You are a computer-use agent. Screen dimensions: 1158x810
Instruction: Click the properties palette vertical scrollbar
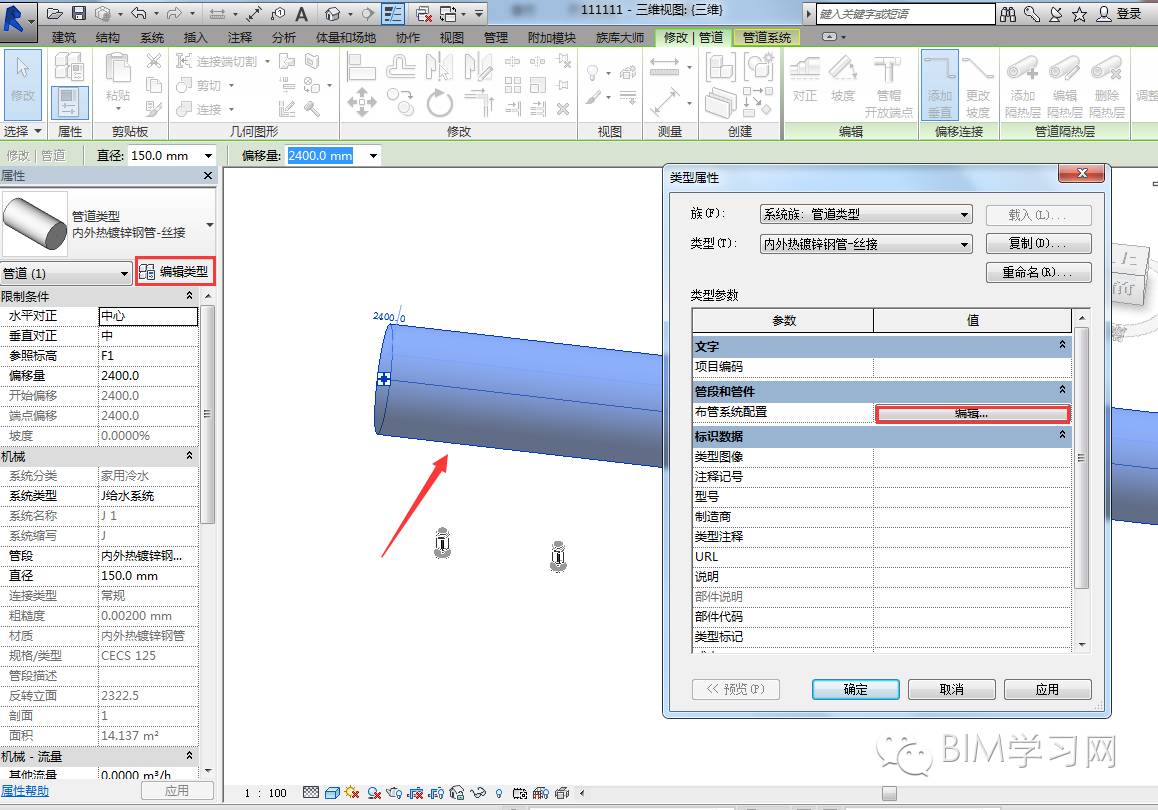pos(208,413)
